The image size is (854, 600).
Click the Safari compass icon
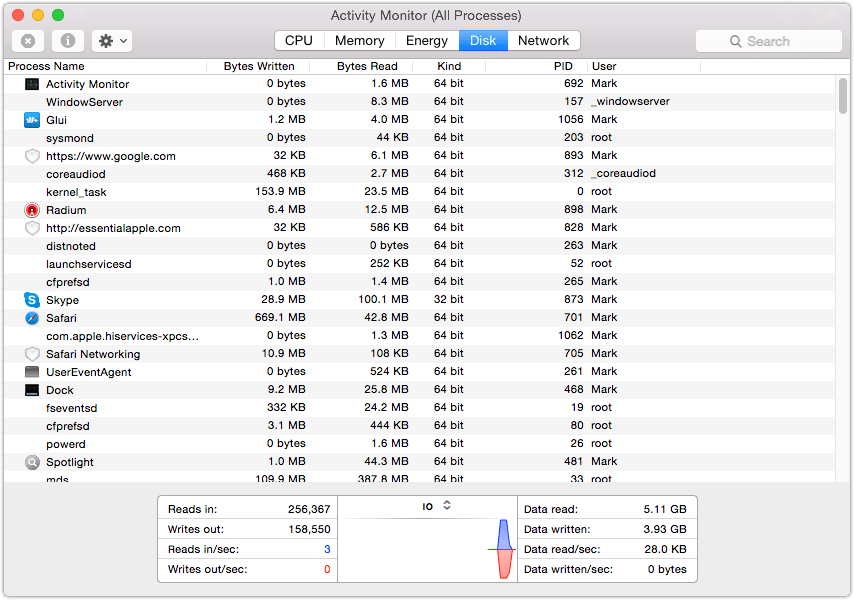point(32,318)
